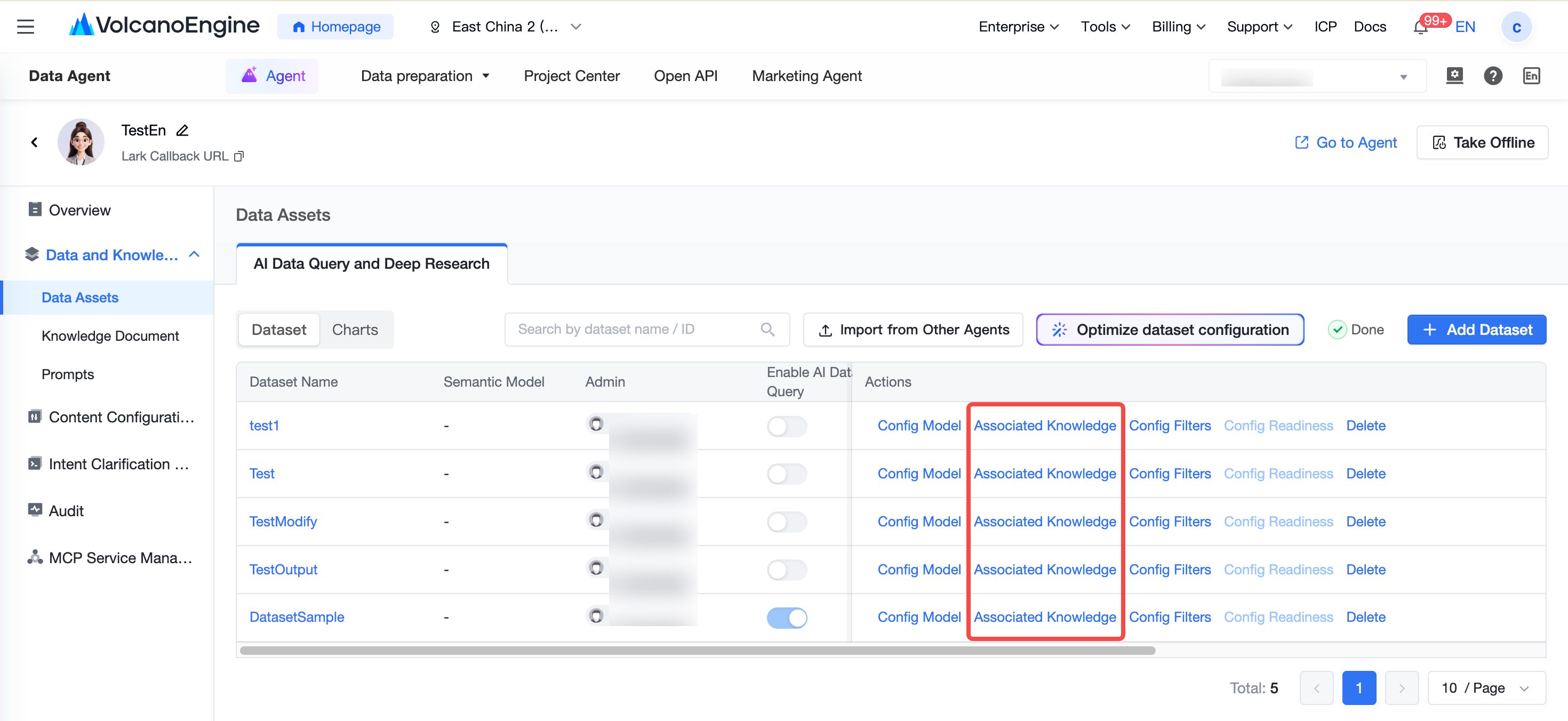Screen dimensions: 1568x721
Task: Enable AI Data Query for test1
Action: (787, 426)
